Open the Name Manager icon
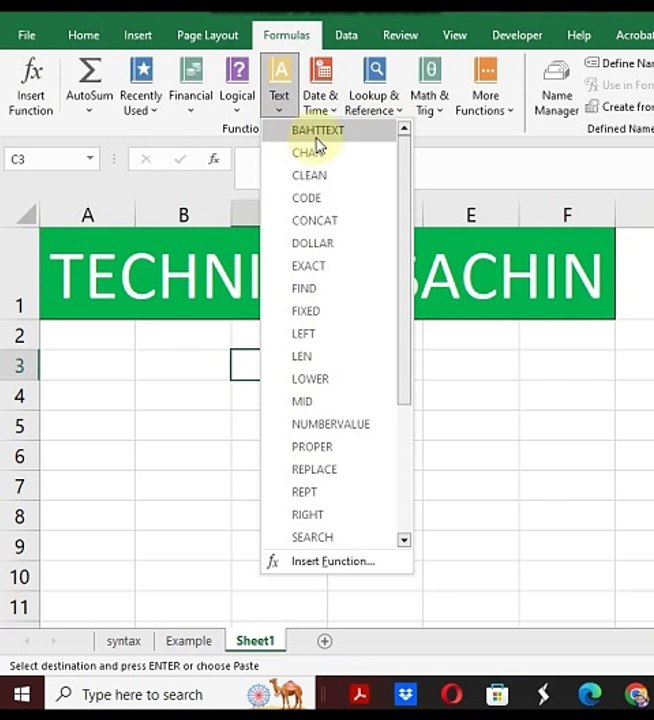 557,71
